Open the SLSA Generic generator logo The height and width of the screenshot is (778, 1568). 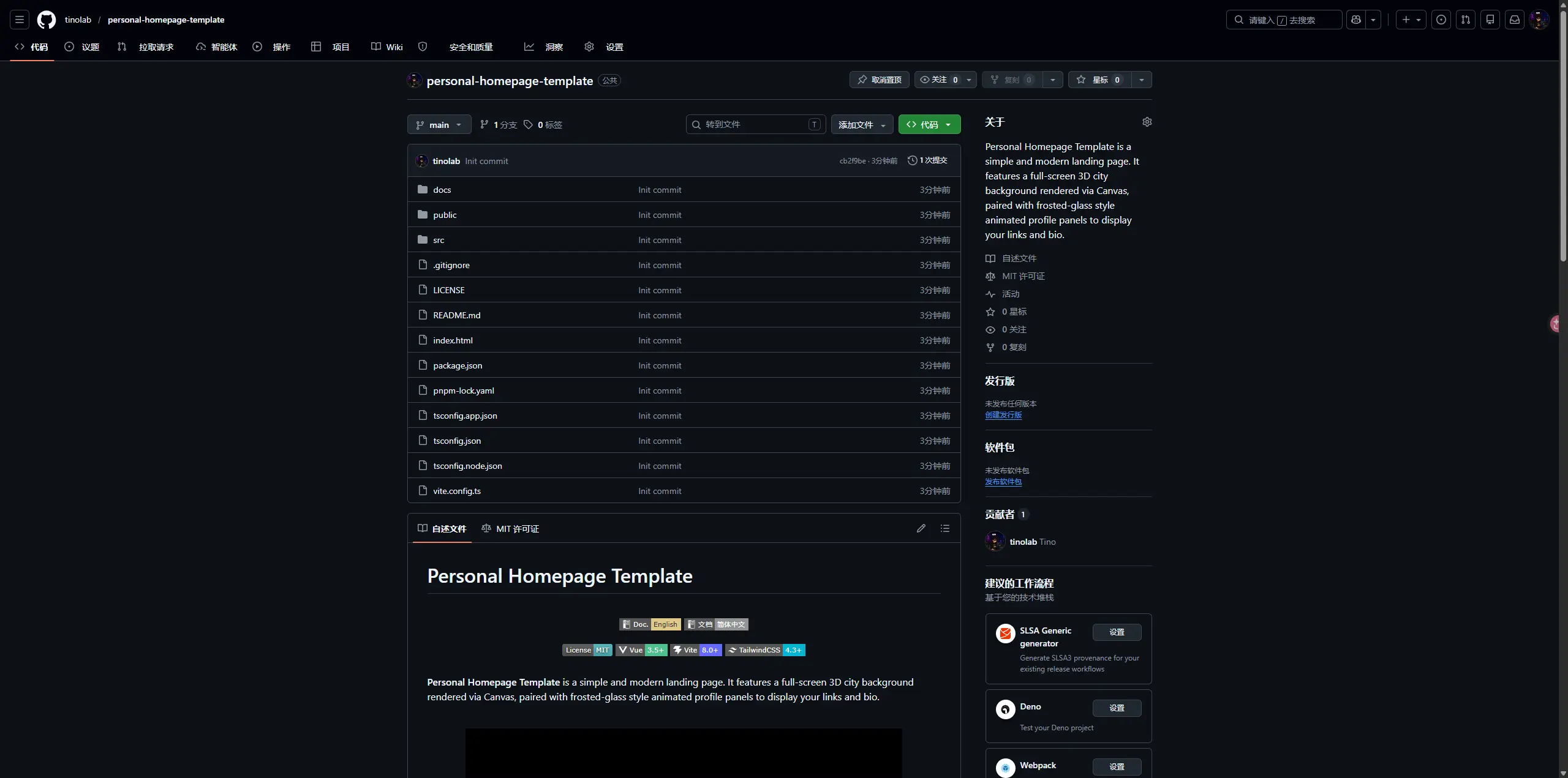point(1005,633)
